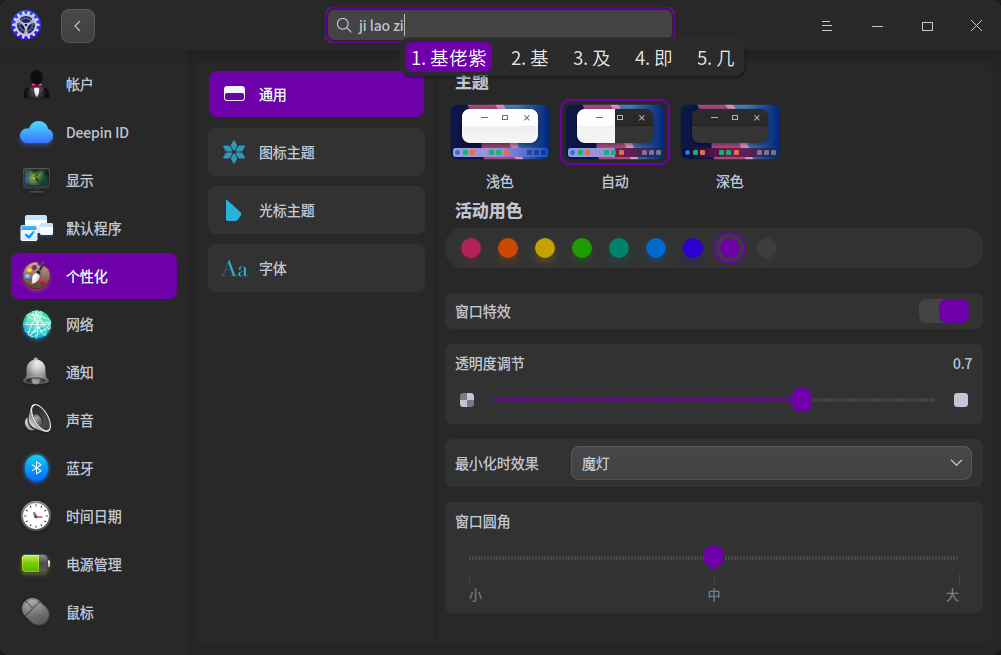Click the 蓝牙 Bluetooth icon
1001x655 pixels.
[x=36, y=468]
